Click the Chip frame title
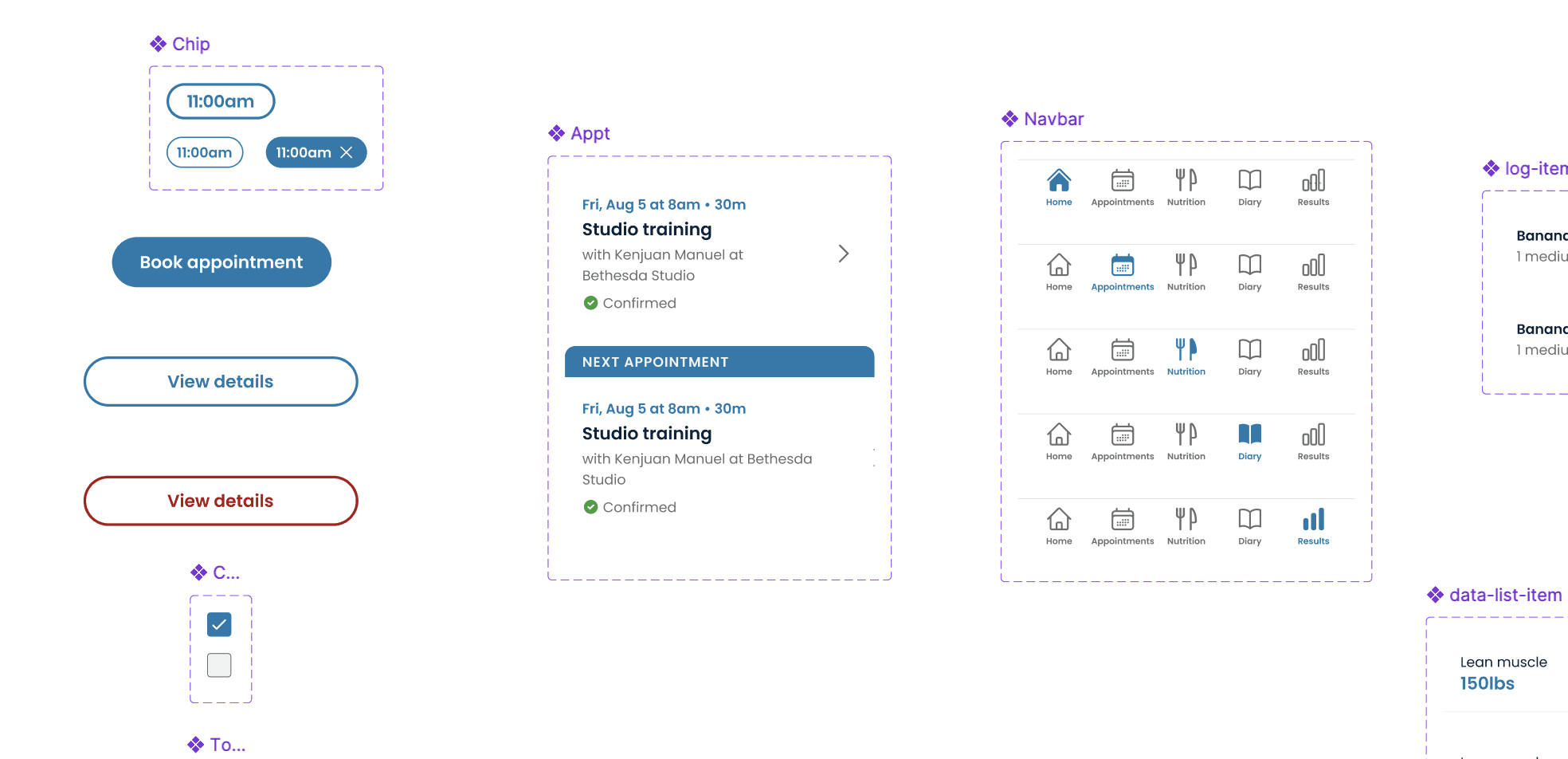 [191, 44]
